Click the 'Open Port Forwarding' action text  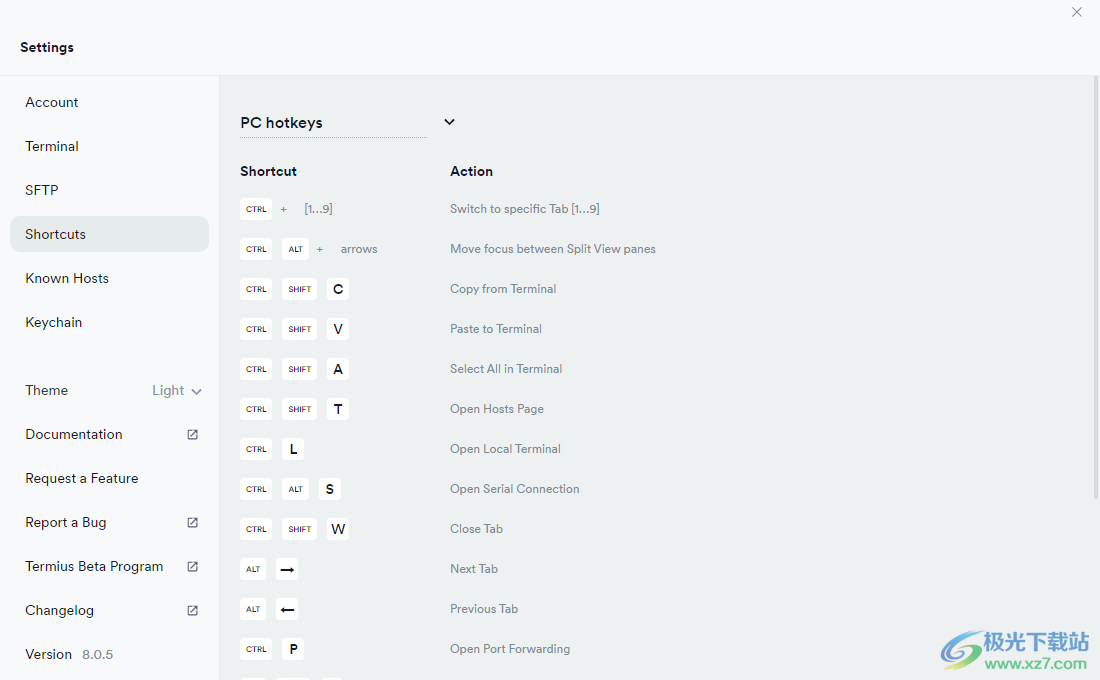(510, 649)
